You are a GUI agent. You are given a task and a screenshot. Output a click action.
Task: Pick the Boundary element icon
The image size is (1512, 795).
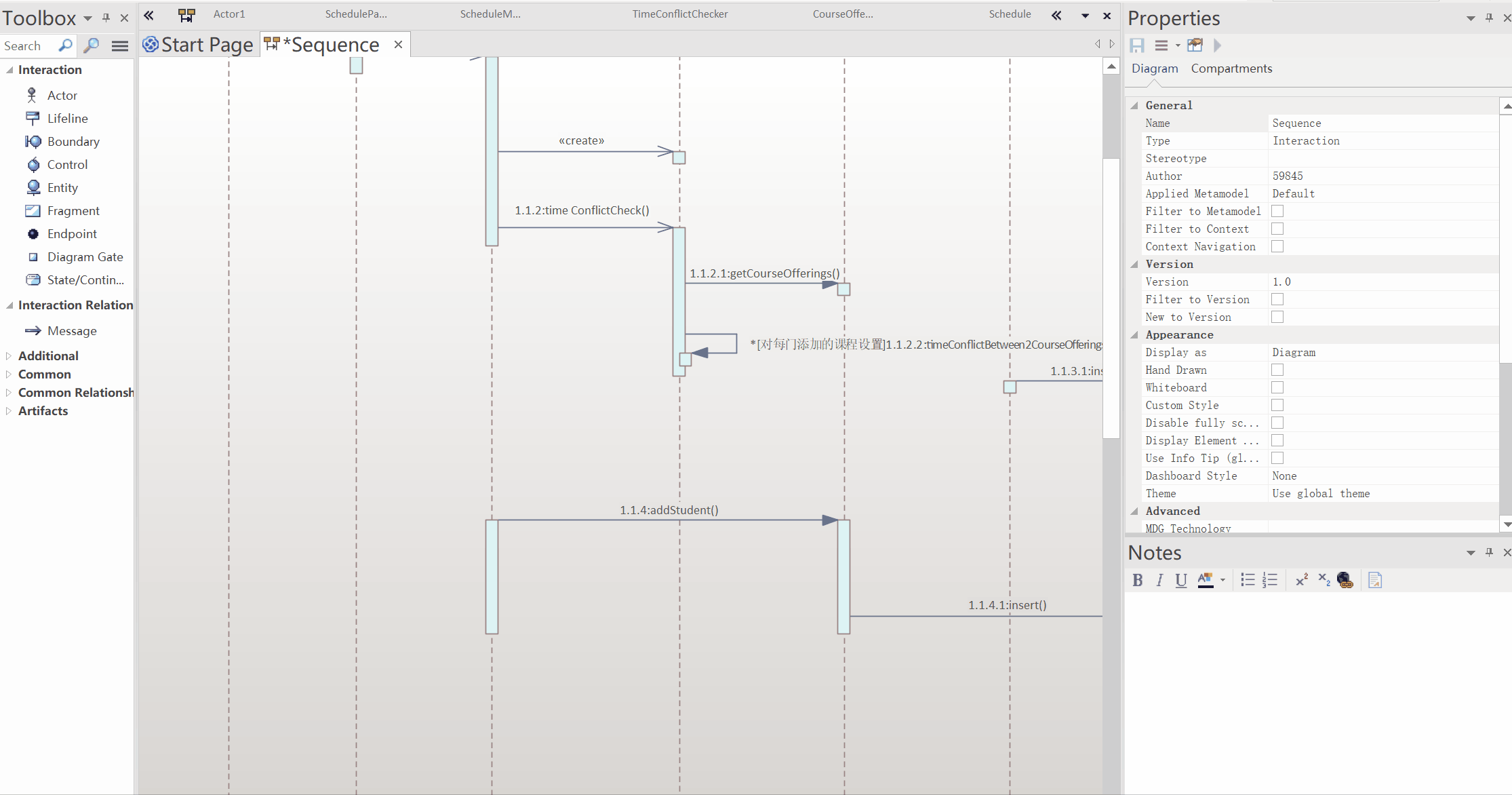(33, 142)
